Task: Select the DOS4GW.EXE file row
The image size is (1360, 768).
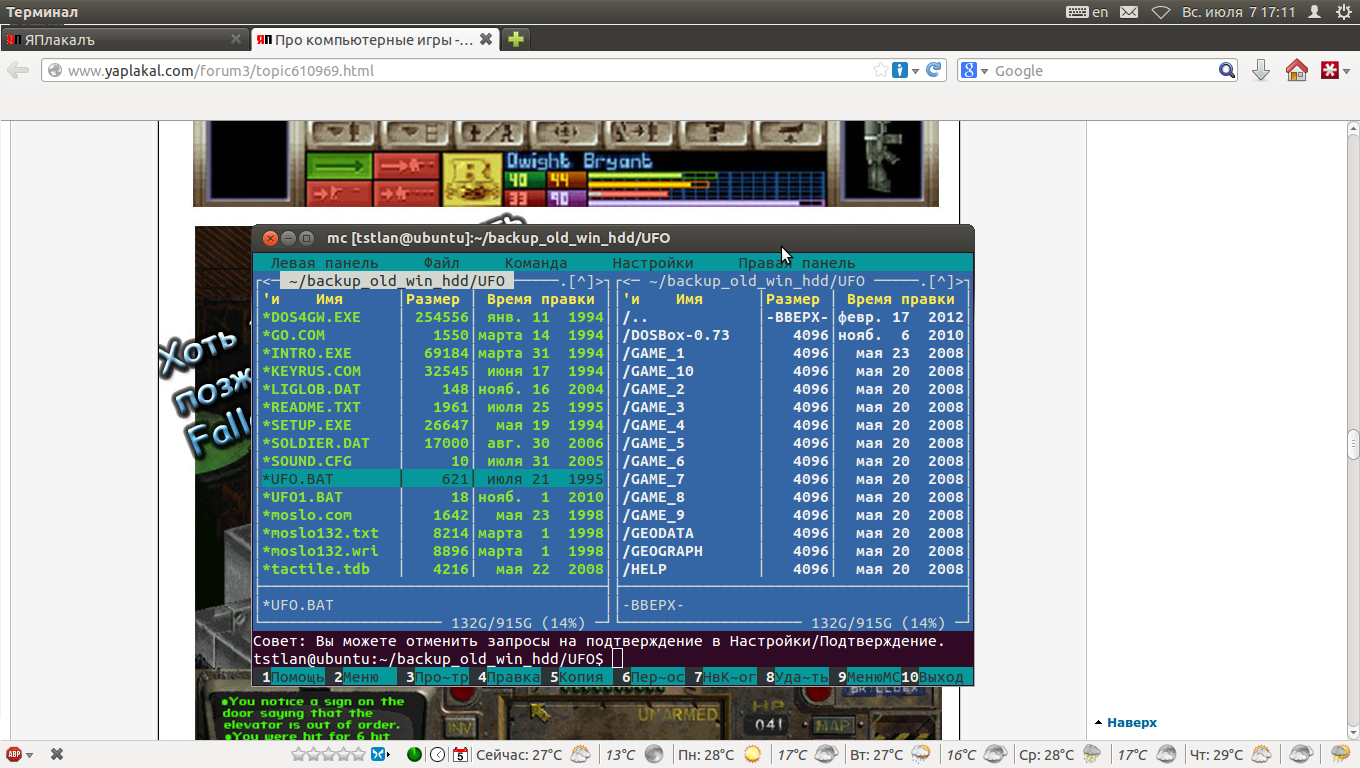Action: click(x=433, y=317)
